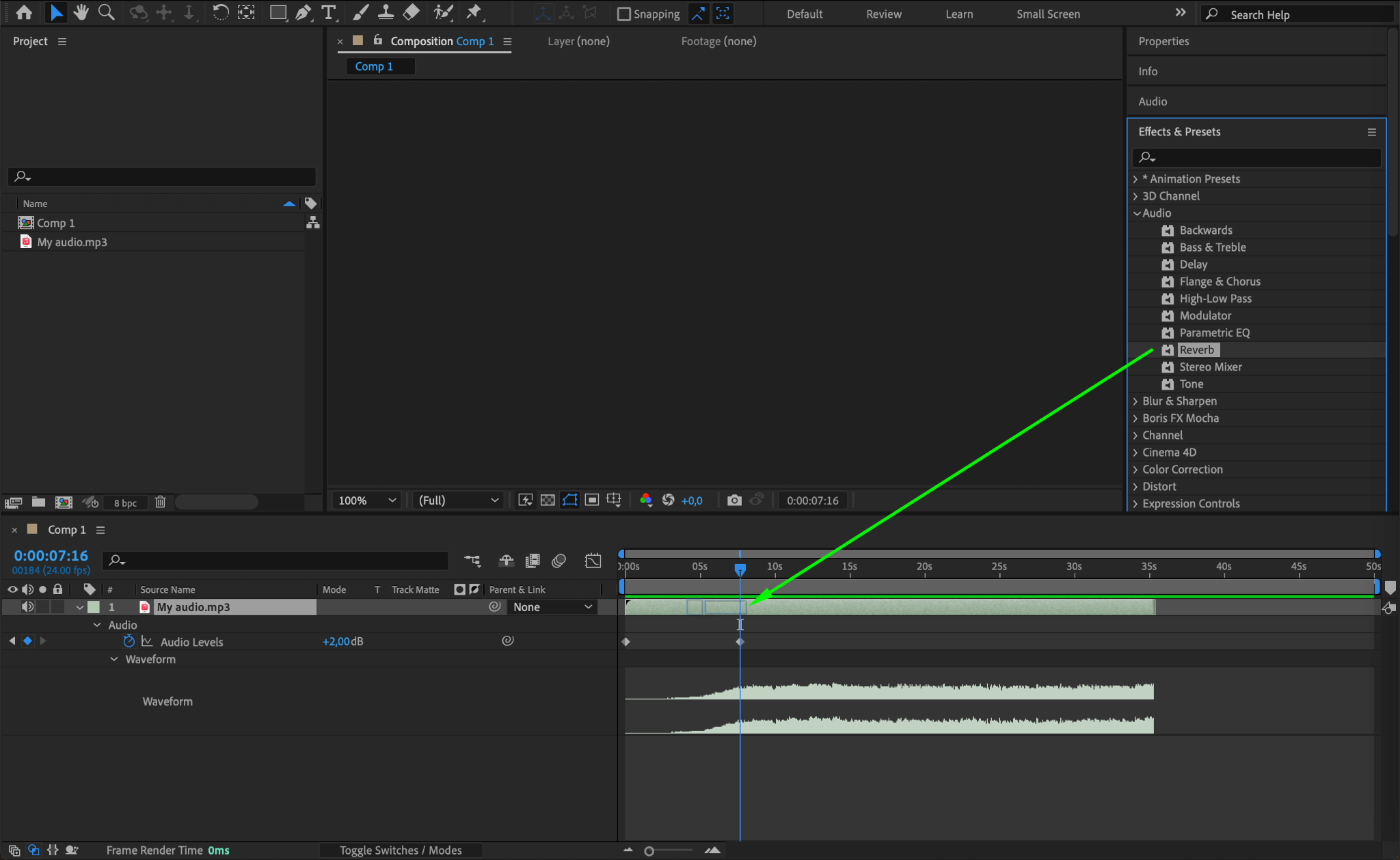The image size is (1400, 860).
Task: Select the Puppet Pin tool
Action: coord(473,12)
